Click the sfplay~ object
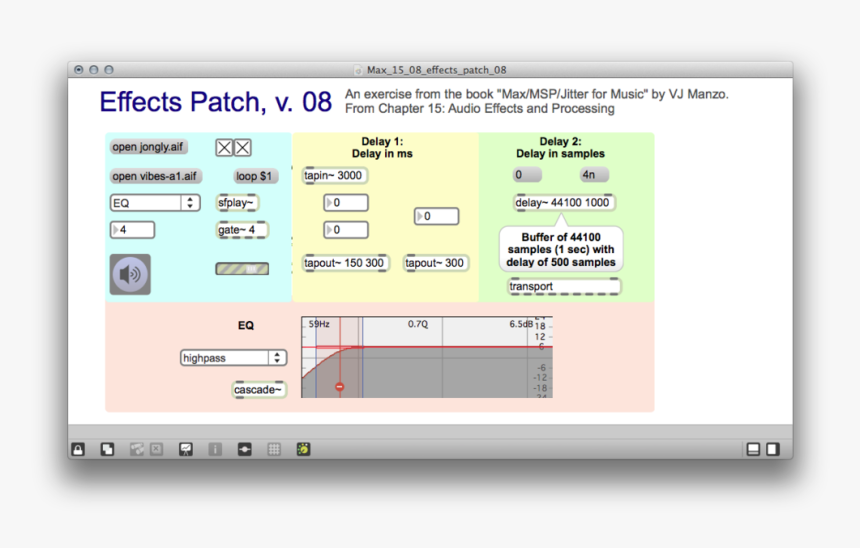The height and width of the screenshot is (548, 860). (236, 203)
